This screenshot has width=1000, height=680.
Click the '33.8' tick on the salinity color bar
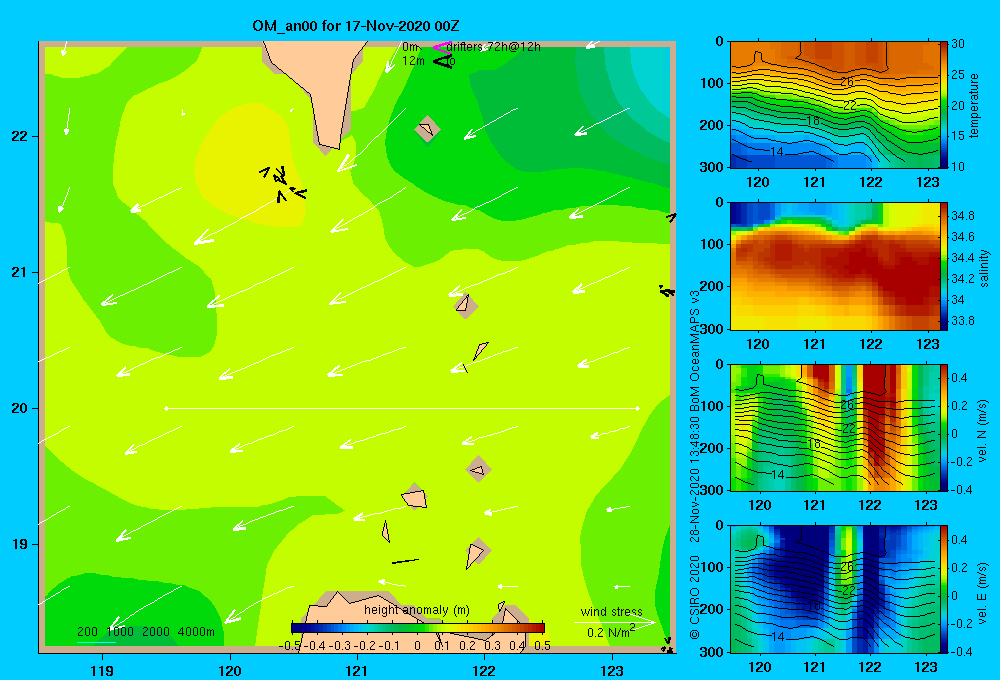click(962, 320)
